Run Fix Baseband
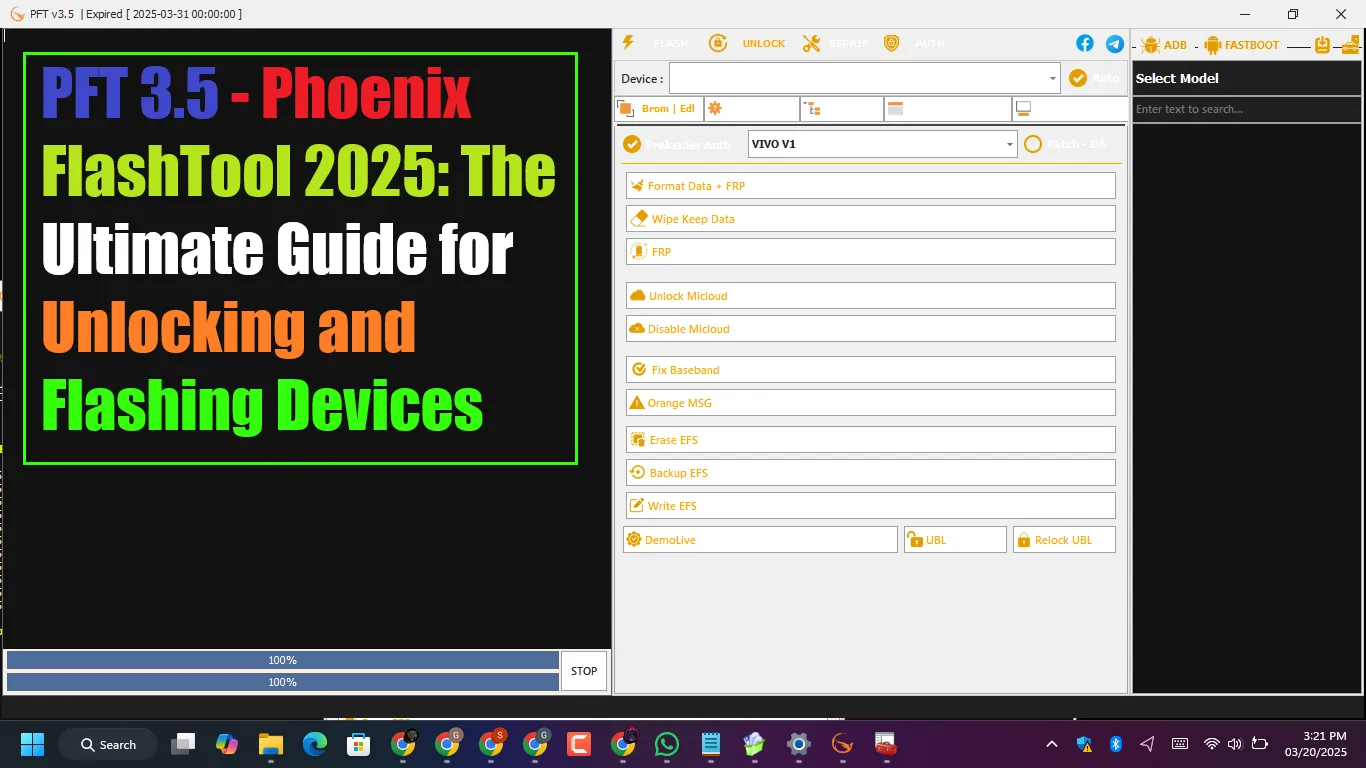Screen dimensions: 1366x768 coord(870,369)
